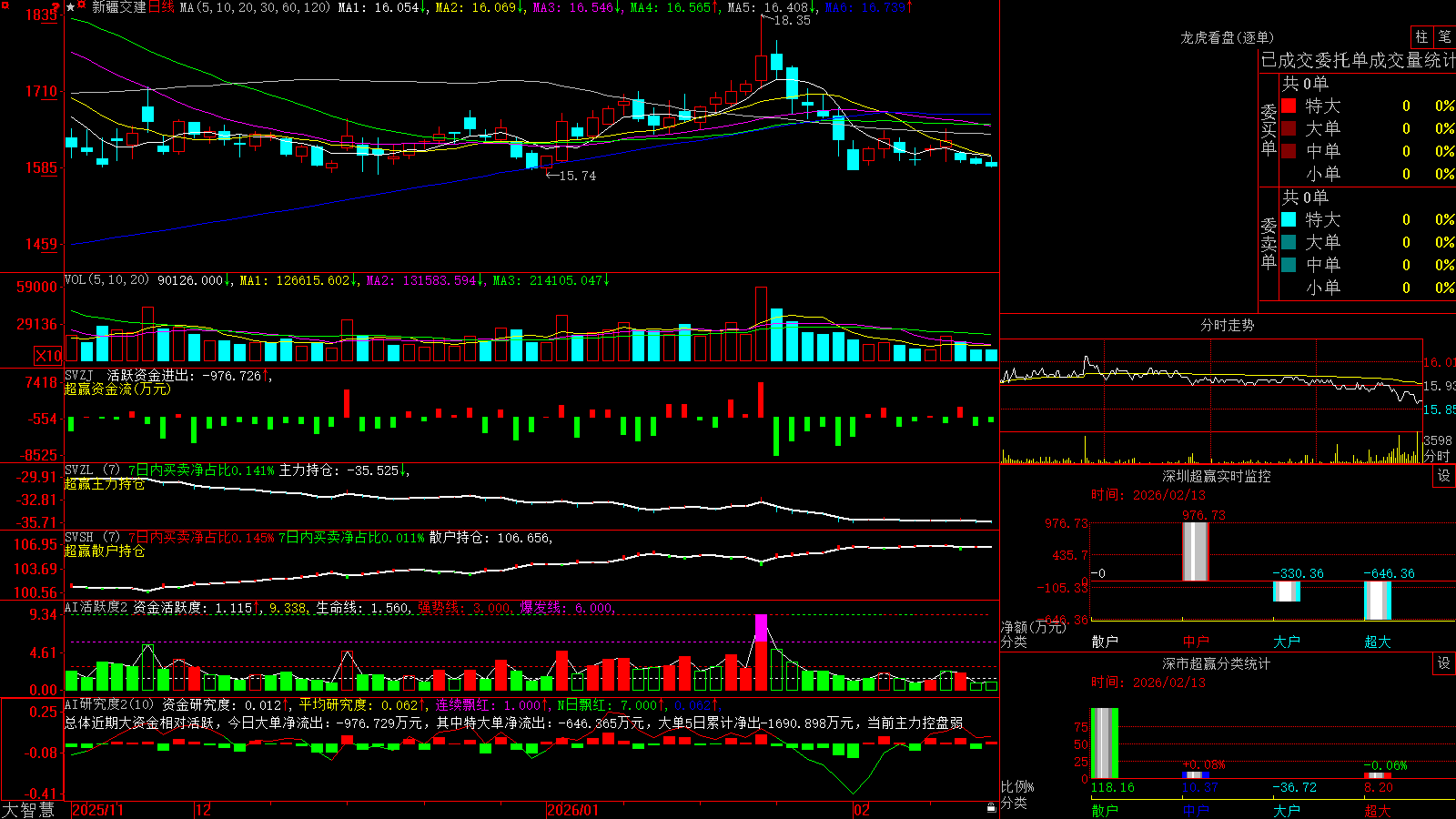Click the SVZJ 活跃资金进出 indicator title
Viewport: 1456px width, 819px height.
tap(127, 375)
